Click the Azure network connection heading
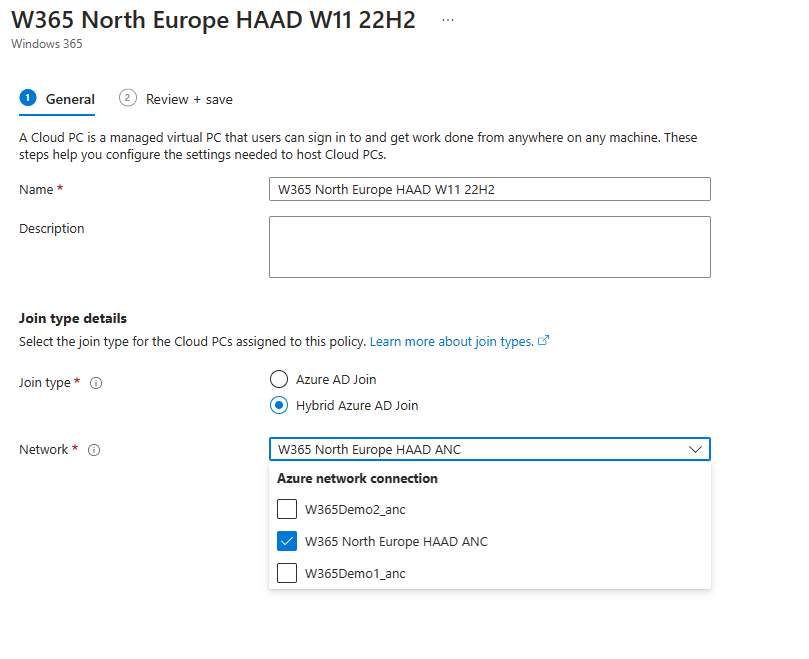 tap(357, 478)
